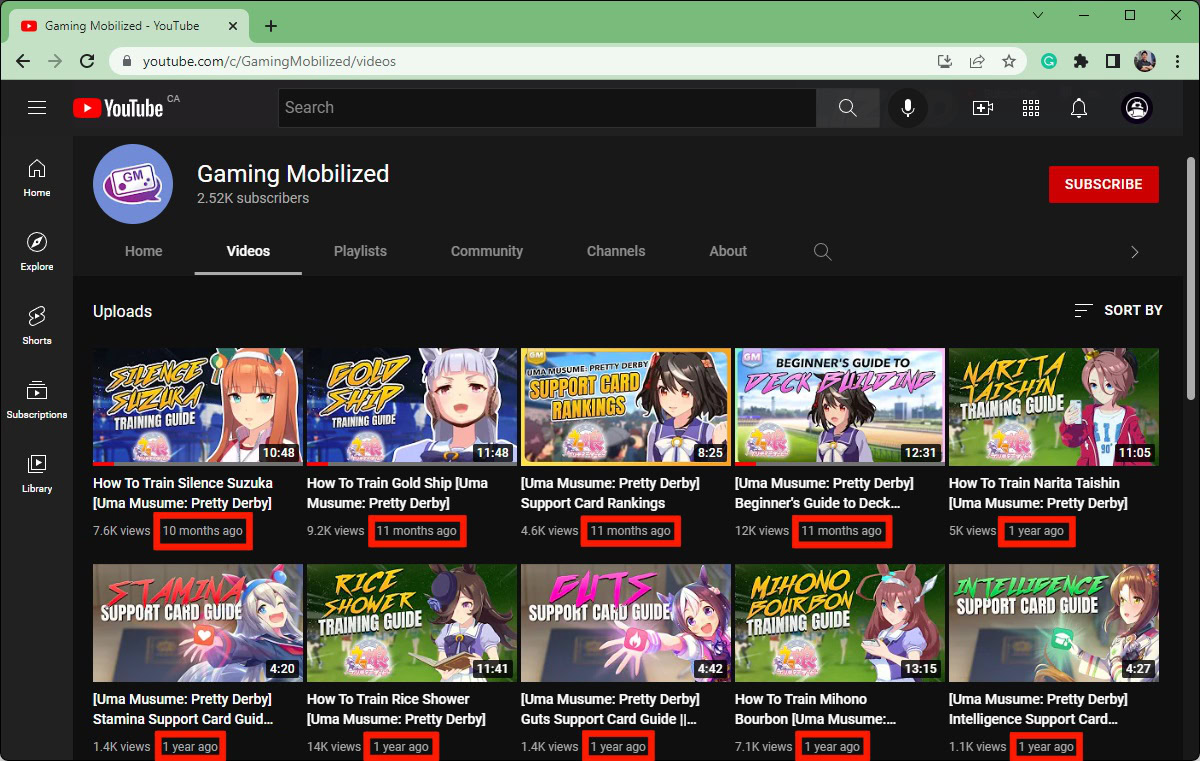Open the Create video camera icon
Image resolution: width=1200 pixels, height=761 pixels.
click(983, 108)
